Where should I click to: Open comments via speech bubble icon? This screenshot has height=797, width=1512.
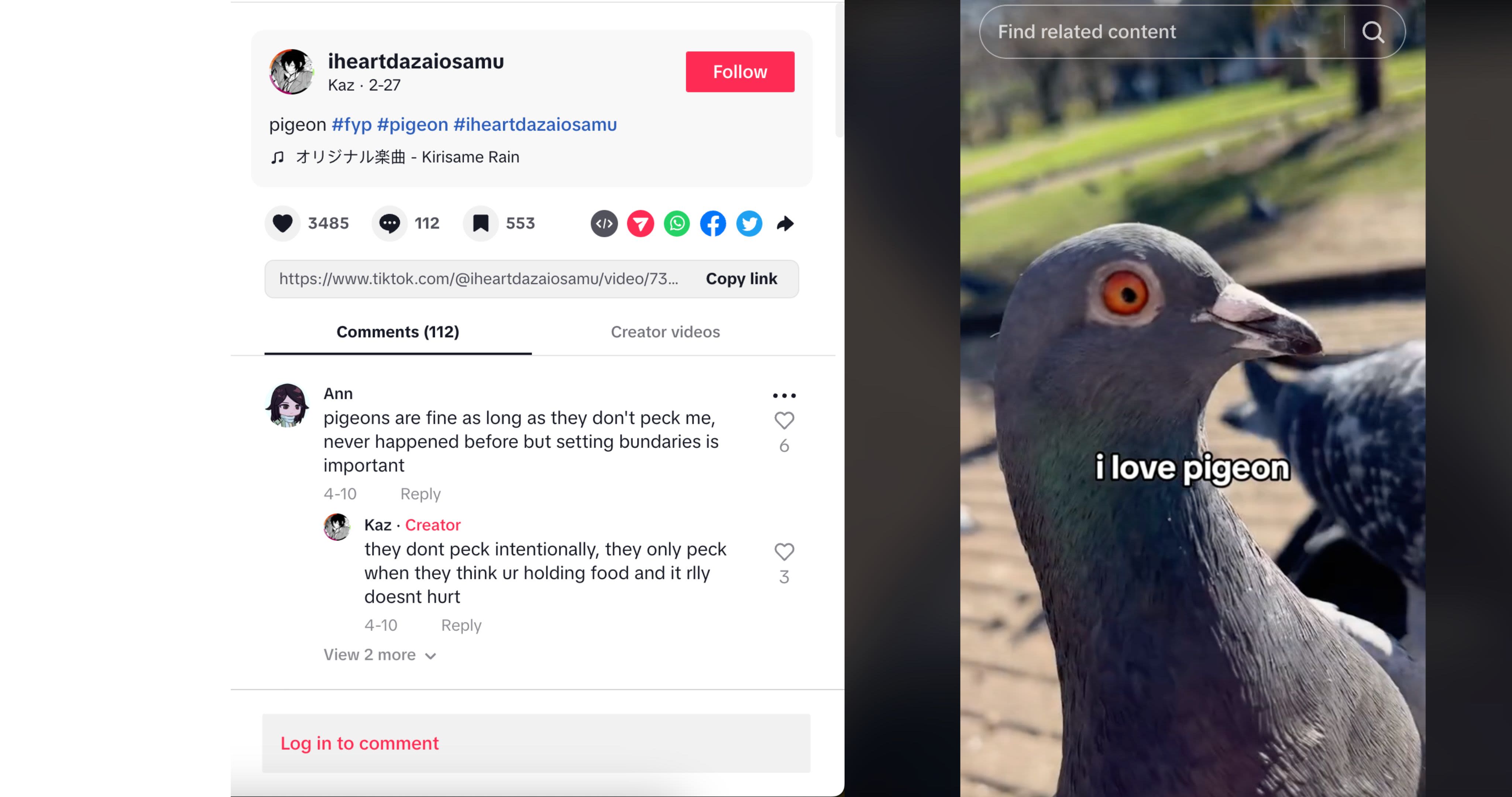tap(389, 224)
